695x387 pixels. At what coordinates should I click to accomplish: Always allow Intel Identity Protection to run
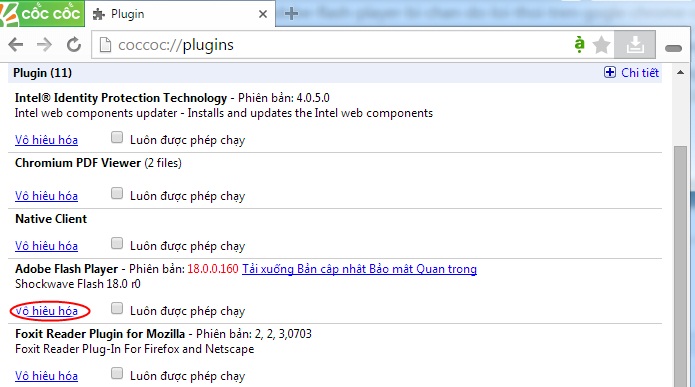click(117, 137)
